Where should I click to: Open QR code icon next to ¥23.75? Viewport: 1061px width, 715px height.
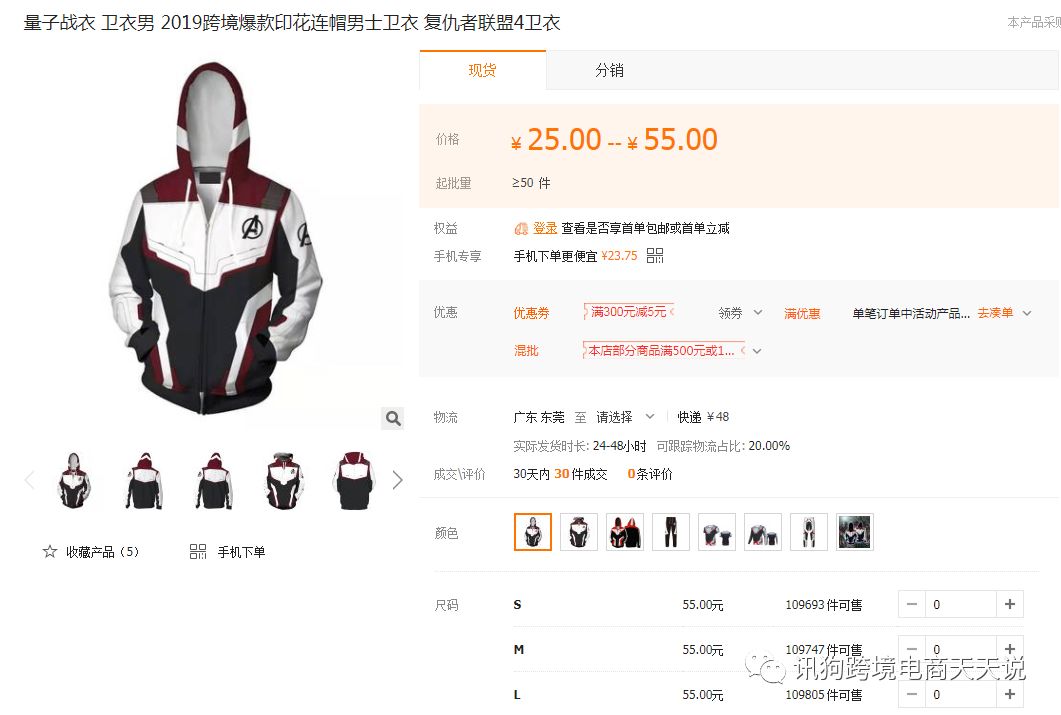pyautogui.click(x=655, y=256)
